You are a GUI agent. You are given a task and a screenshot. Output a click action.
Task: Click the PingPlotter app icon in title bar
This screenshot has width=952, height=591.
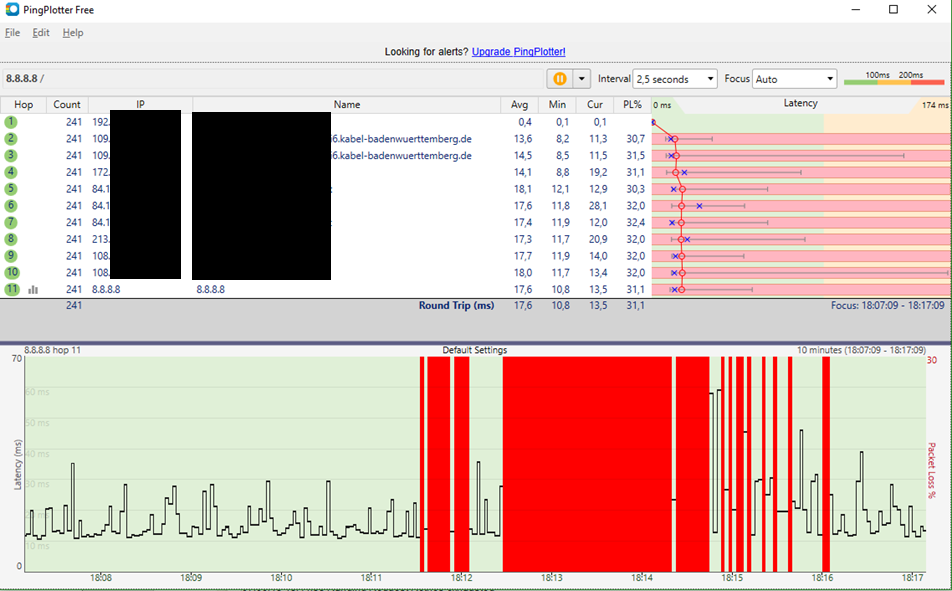(x=12, y=9)
